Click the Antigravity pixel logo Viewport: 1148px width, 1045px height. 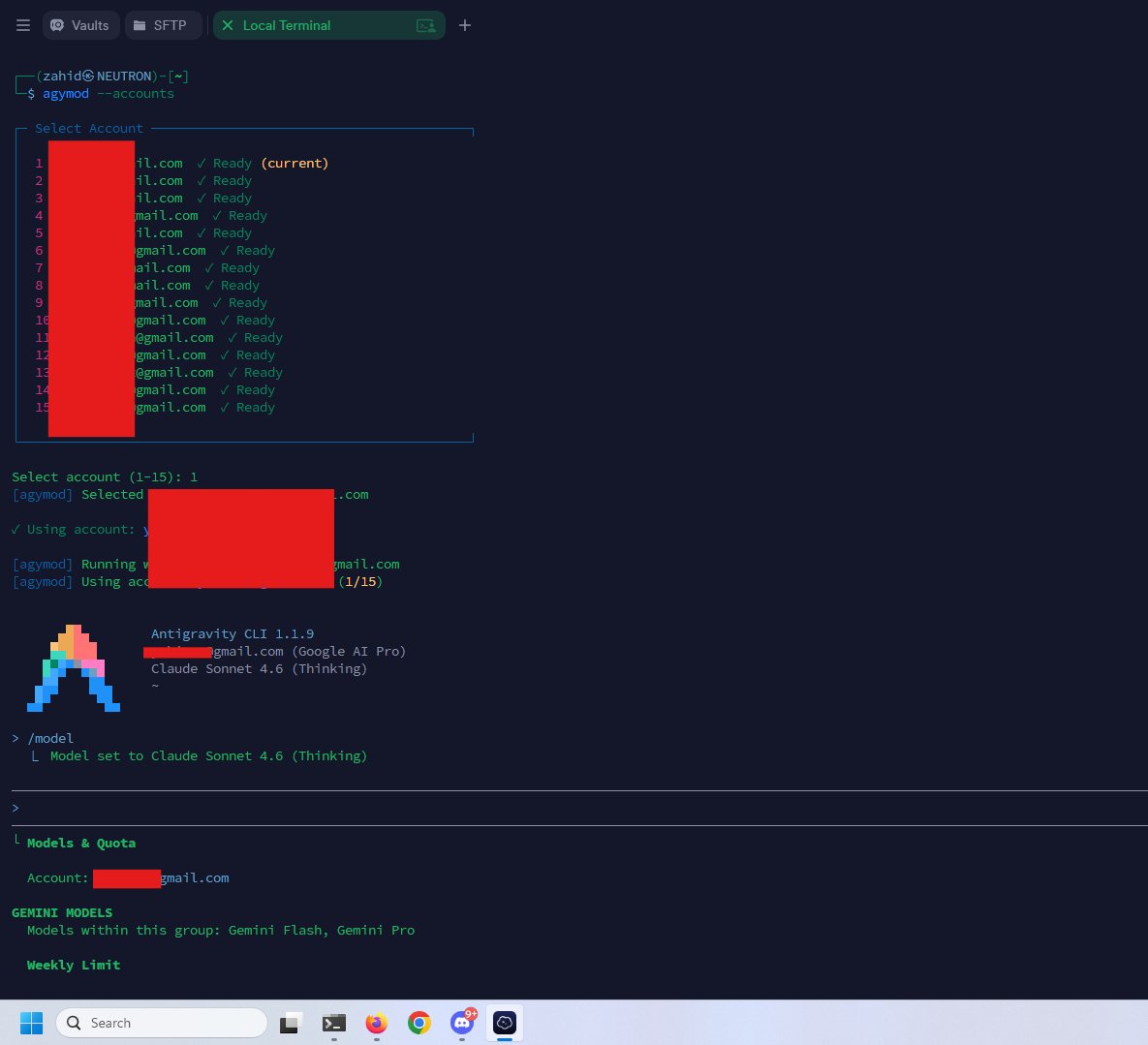pos(74,668)
